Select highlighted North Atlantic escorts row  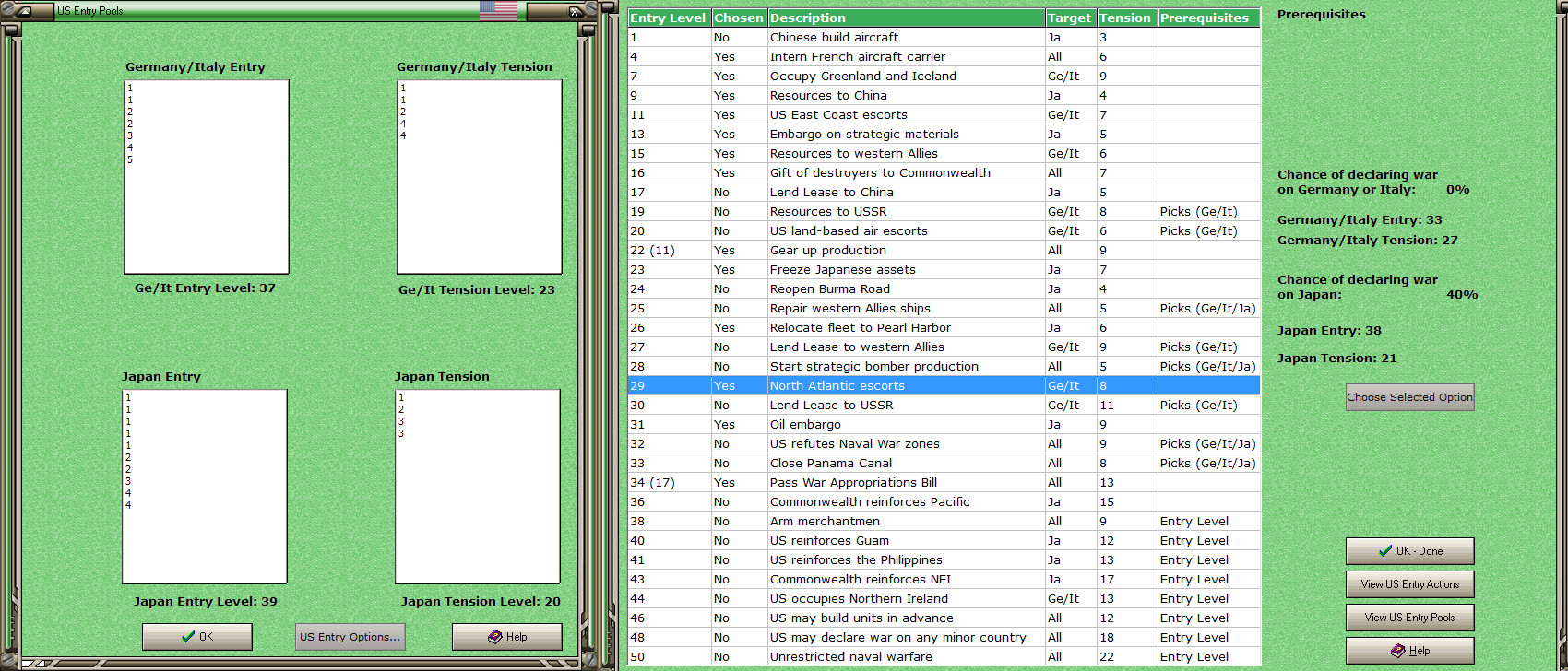click(944, 385)
